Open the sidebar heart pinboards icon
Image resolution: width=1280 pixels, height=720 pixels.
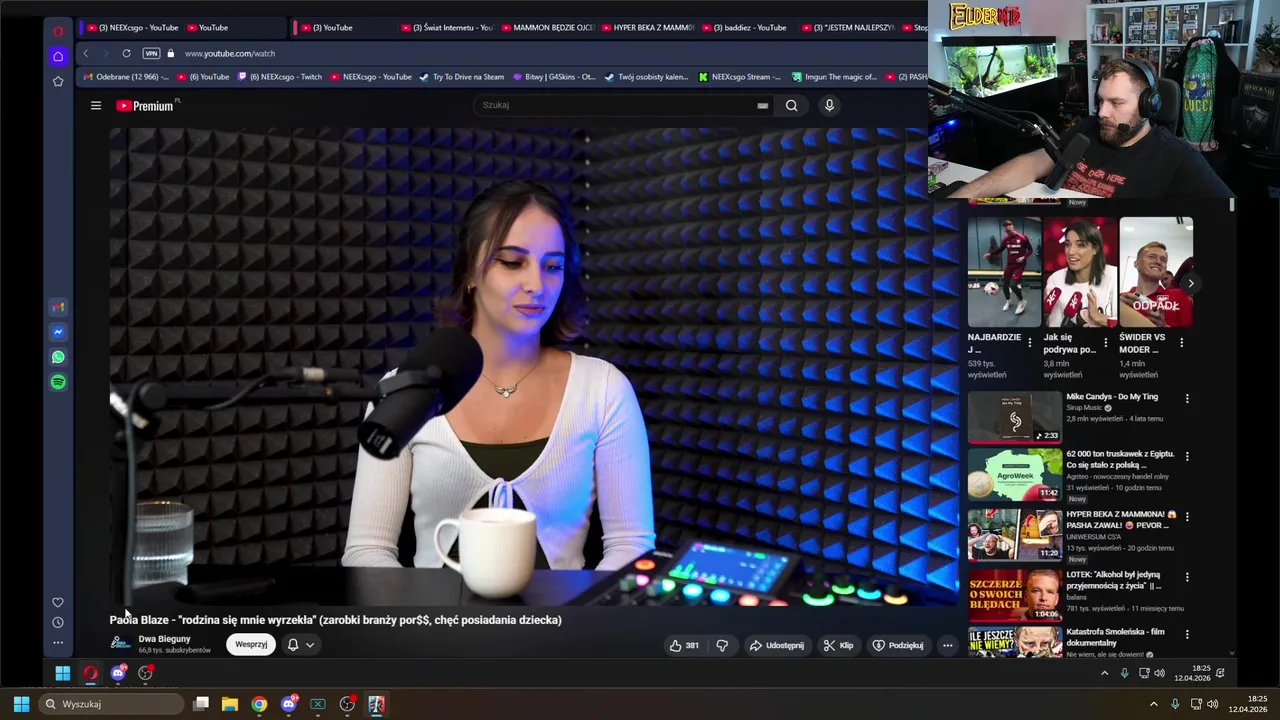58,602
